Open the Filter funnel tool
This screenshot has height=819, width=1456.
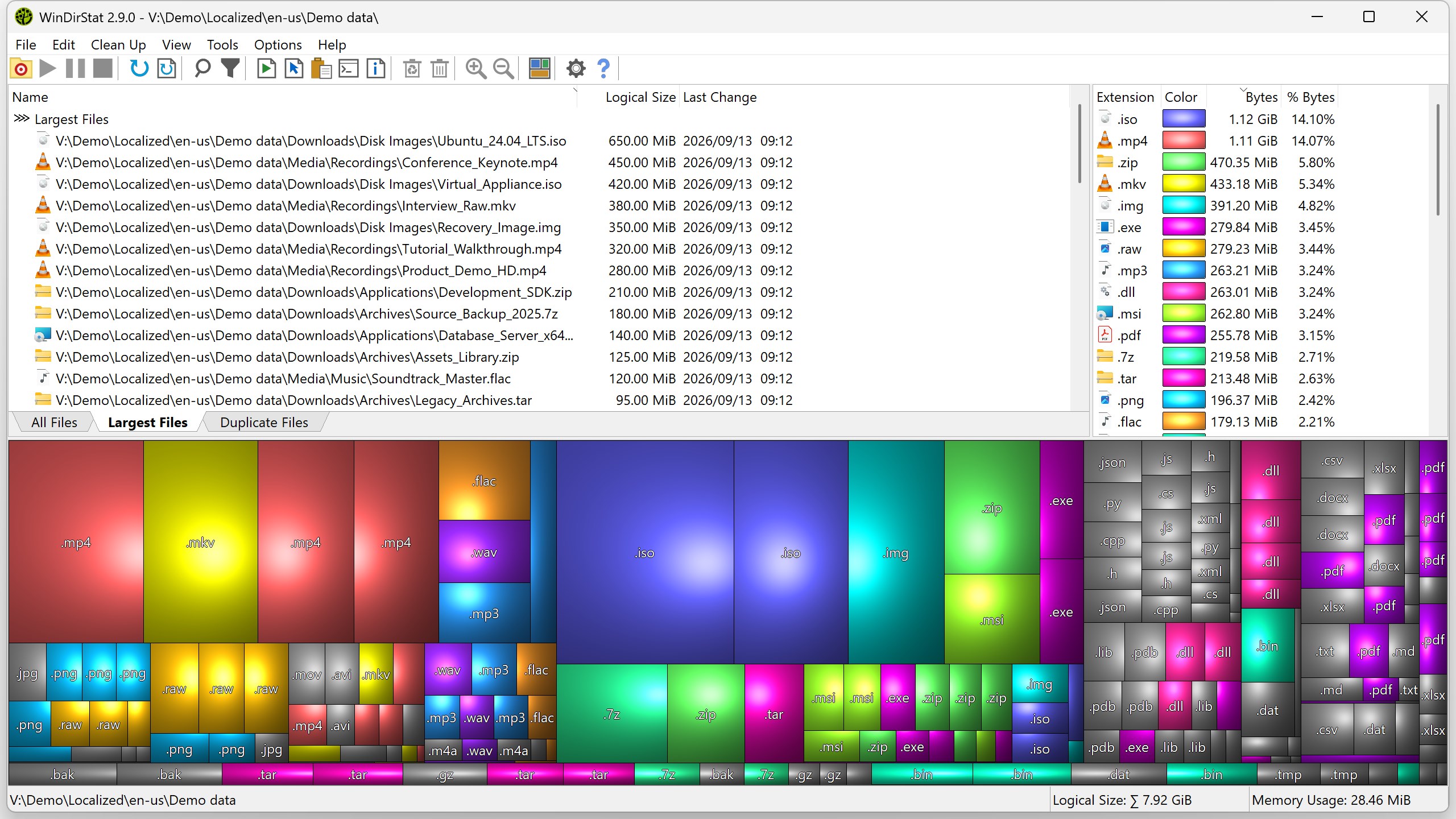tap(230, 69)
